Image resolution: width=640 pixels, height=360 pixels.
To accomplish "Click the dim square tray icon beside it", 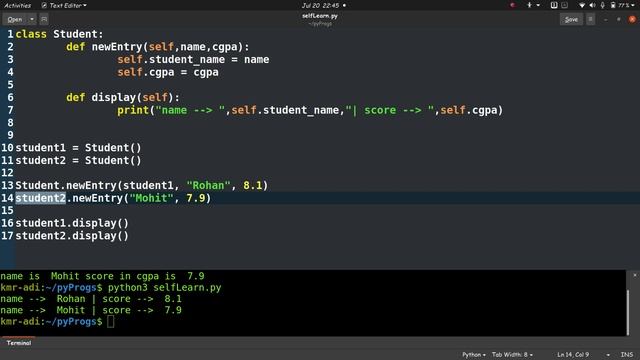I will pyautogui.click(x=564, y=5).
